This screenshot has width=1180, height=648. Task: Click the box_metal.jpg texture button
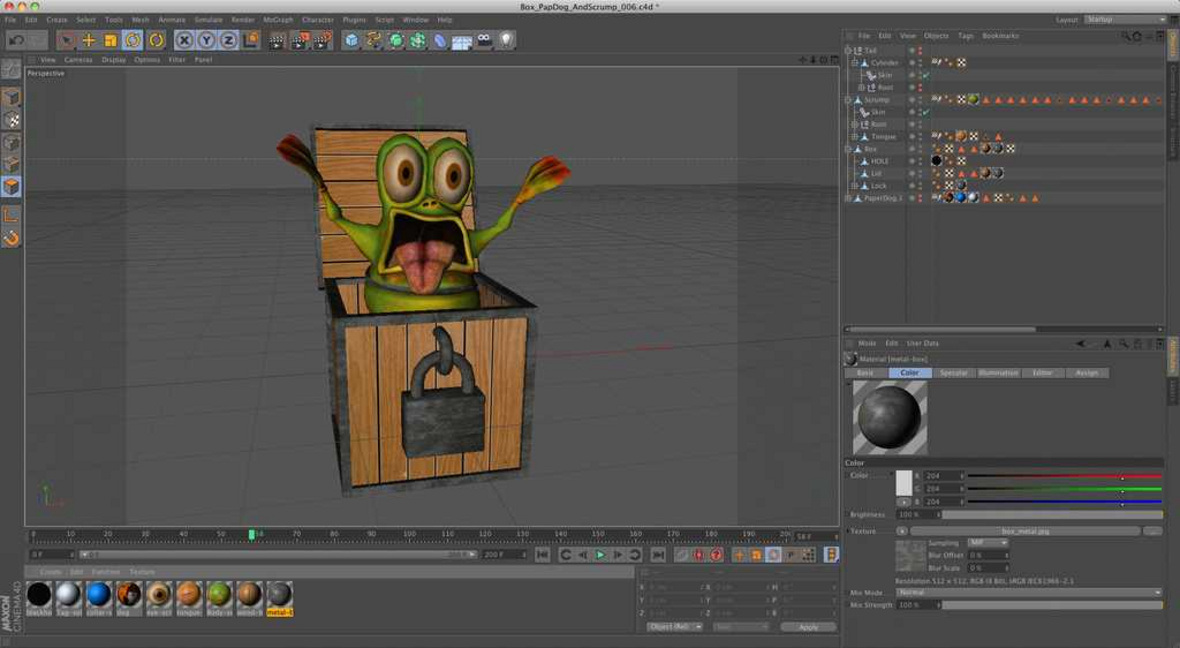click(x=1024, y=531)
